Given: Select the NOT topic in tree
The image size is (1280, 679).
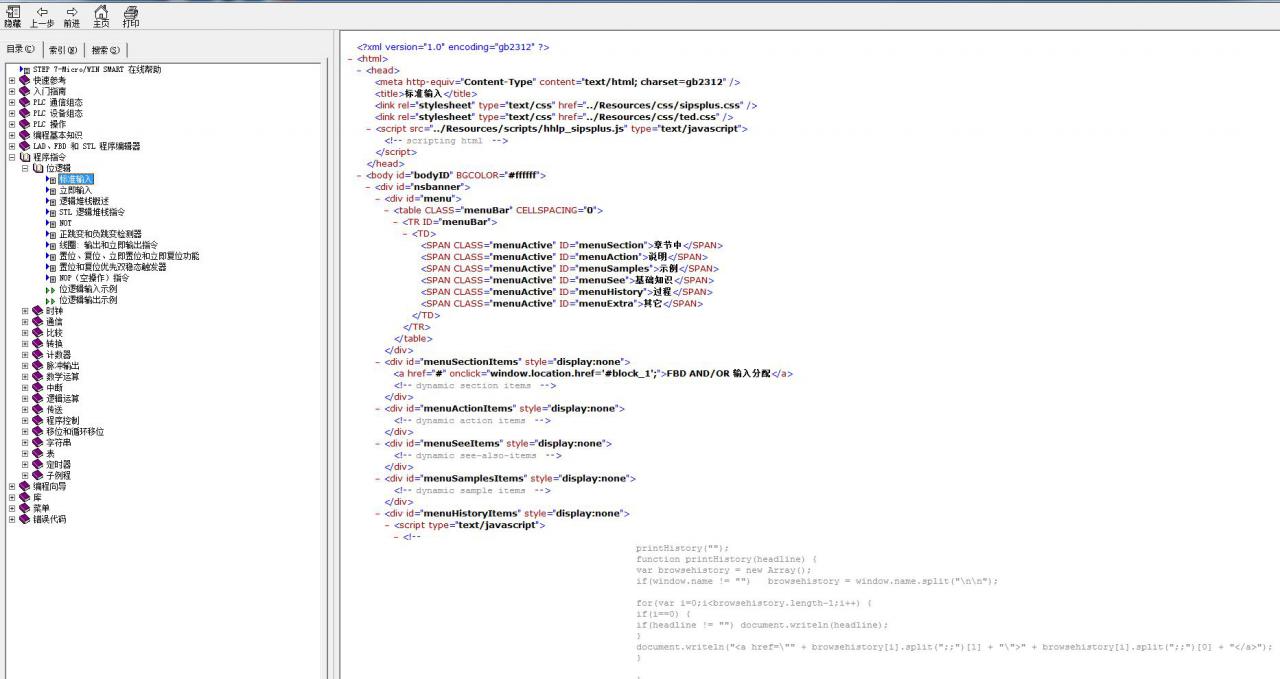Looking at the screenshot, I should [x=65, y=223].
